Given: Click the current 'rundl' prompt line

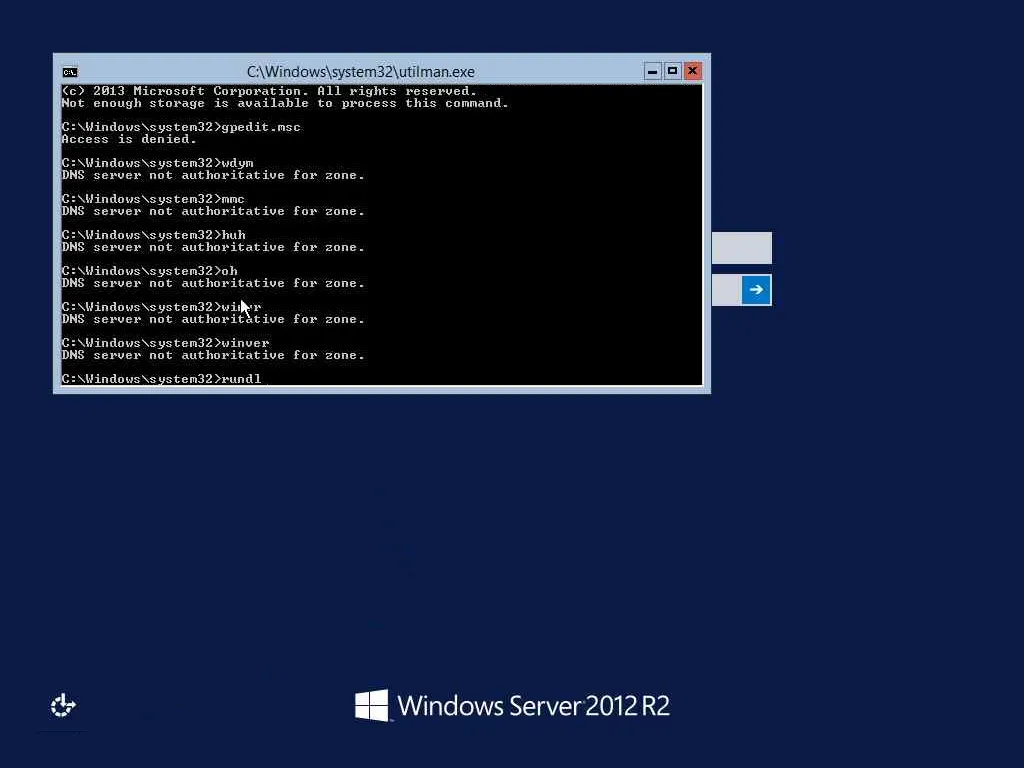Looking at the screenshot, I should (x=161, y=379).
